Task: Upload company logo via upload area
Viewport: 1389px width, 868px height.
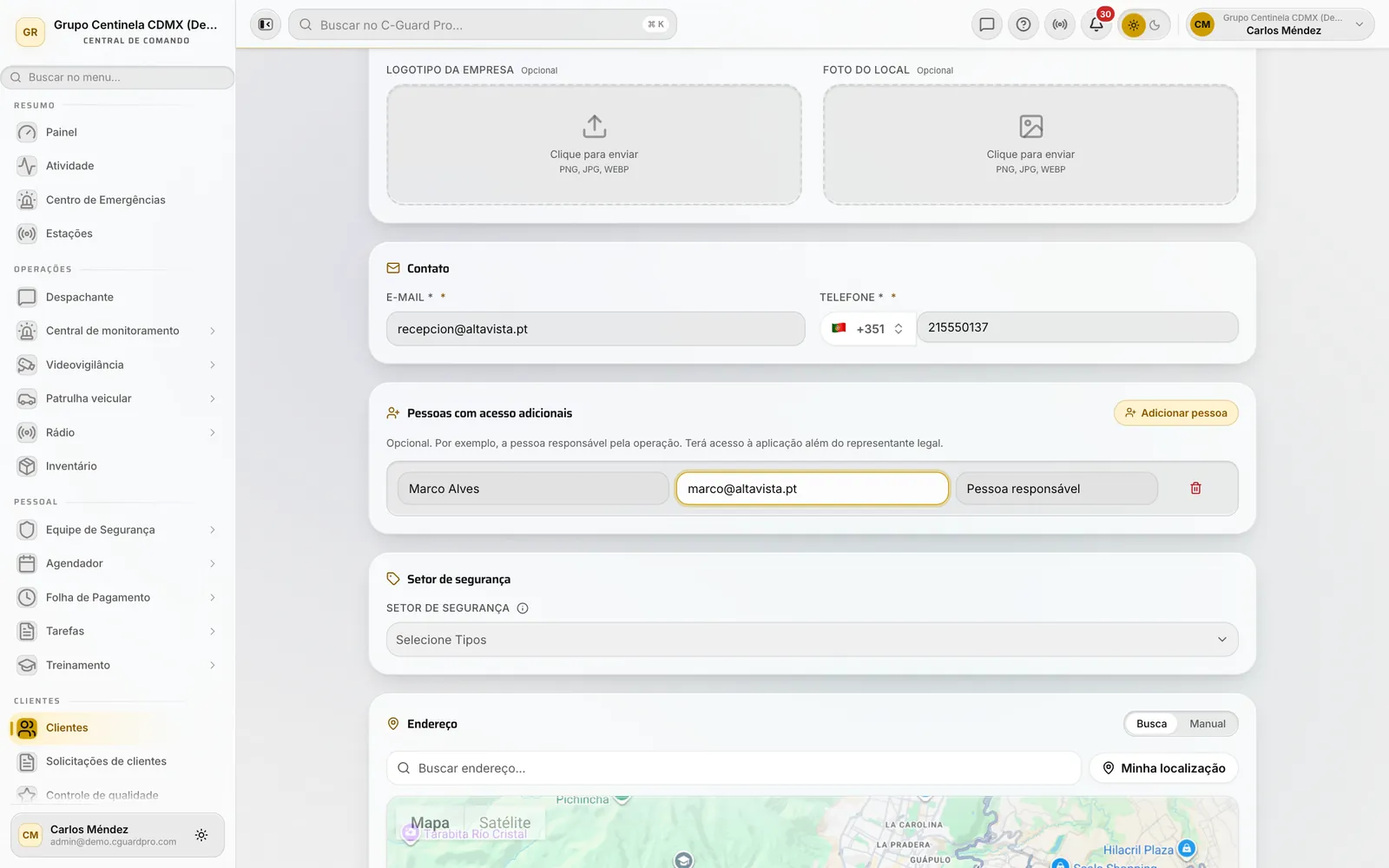Action: 594,145
